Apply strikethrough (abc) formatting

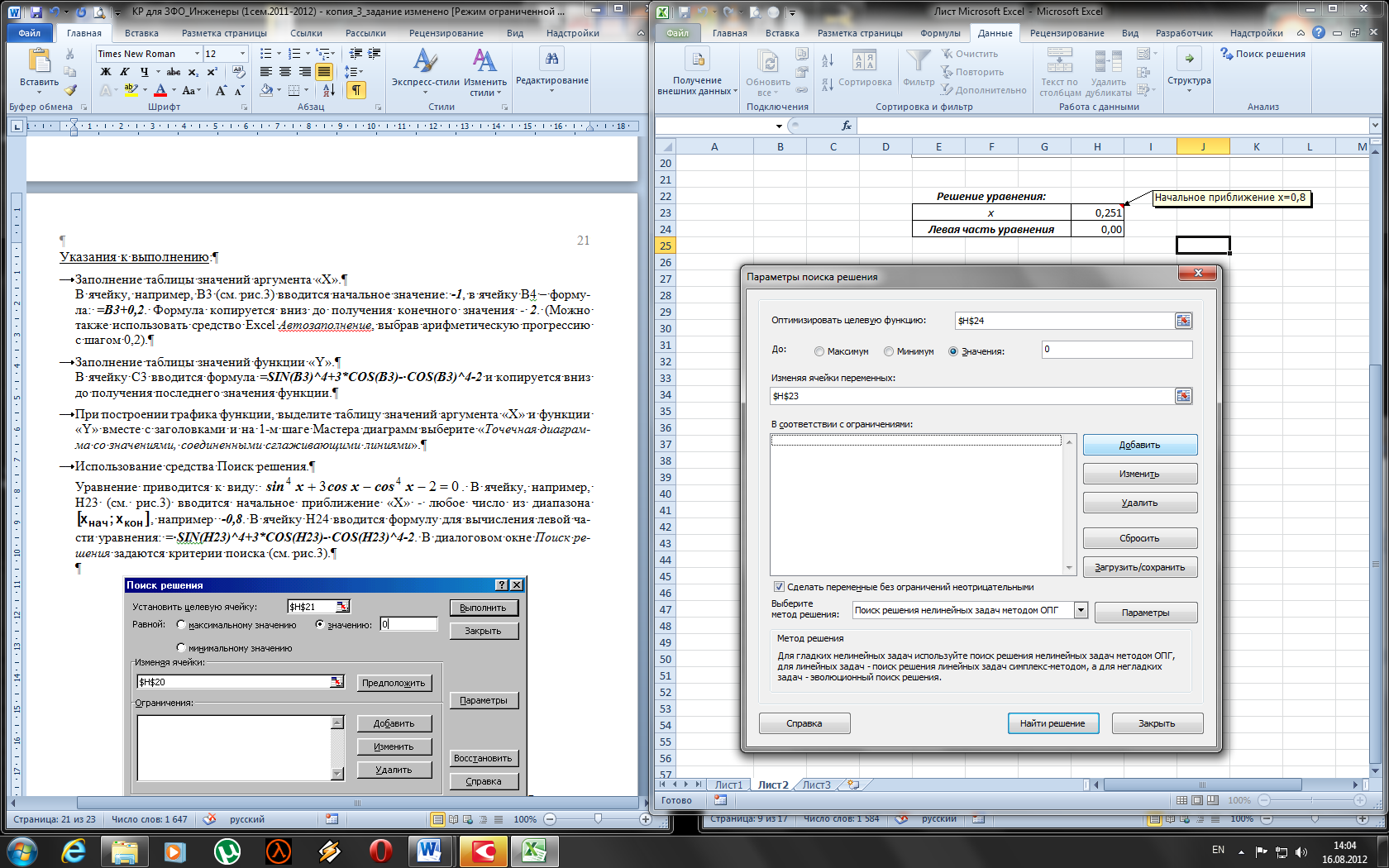174,72
